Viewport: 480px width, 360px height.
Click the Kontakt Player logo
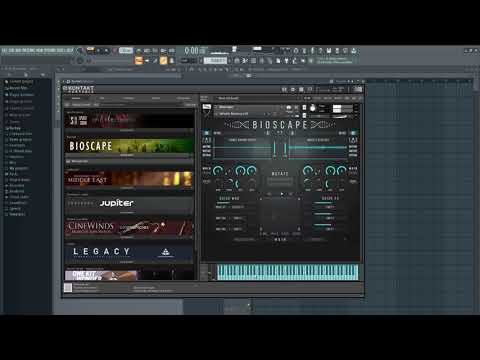pos(79,89)
